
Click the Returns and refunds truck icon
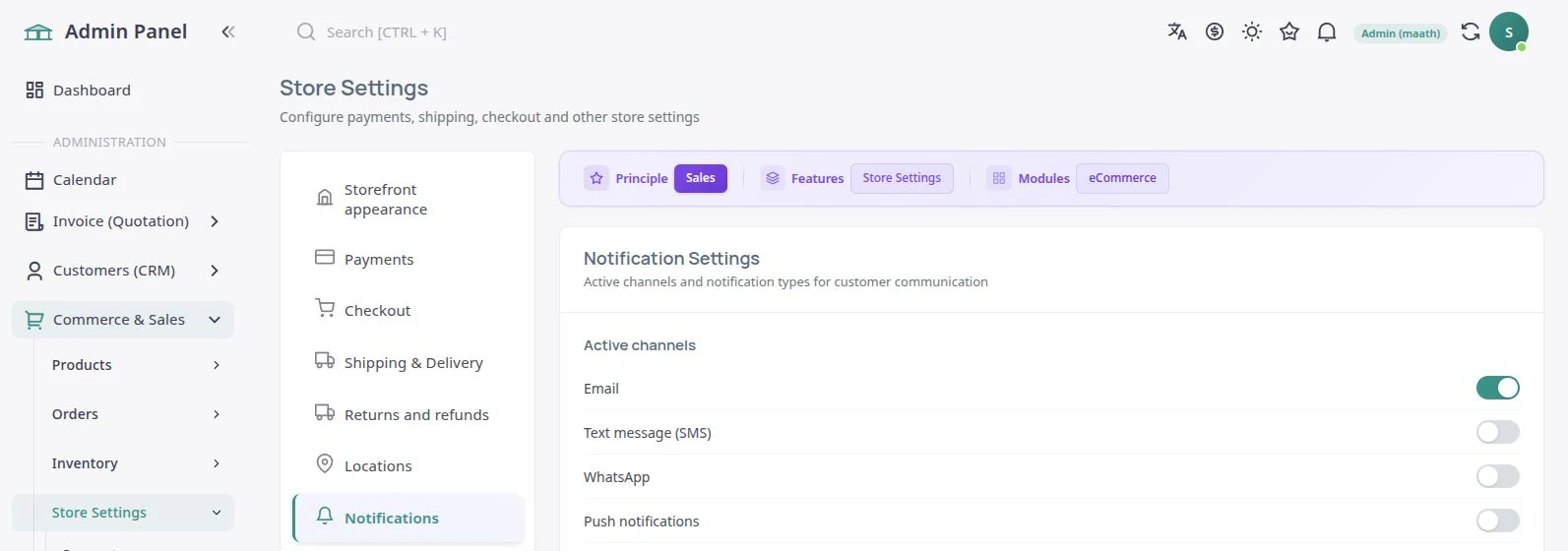[325, 412]
